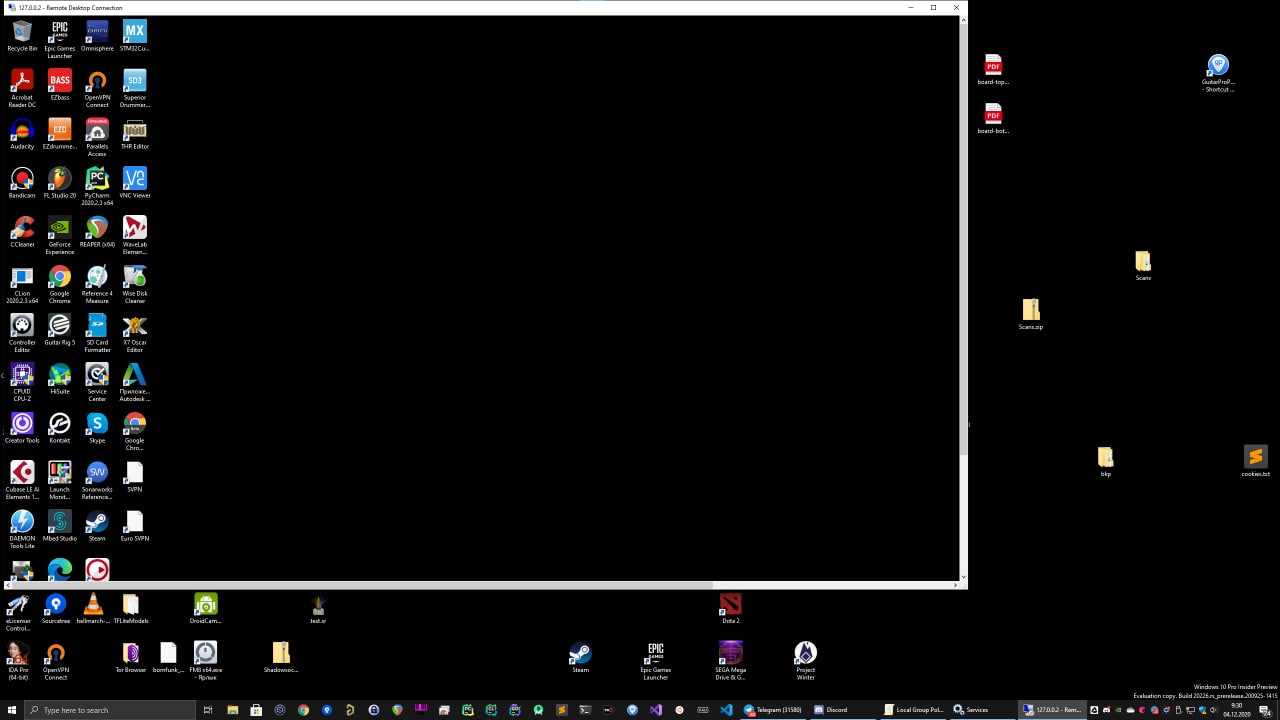
Task: Select the THR Editor icon
Action: coord(134,133)
